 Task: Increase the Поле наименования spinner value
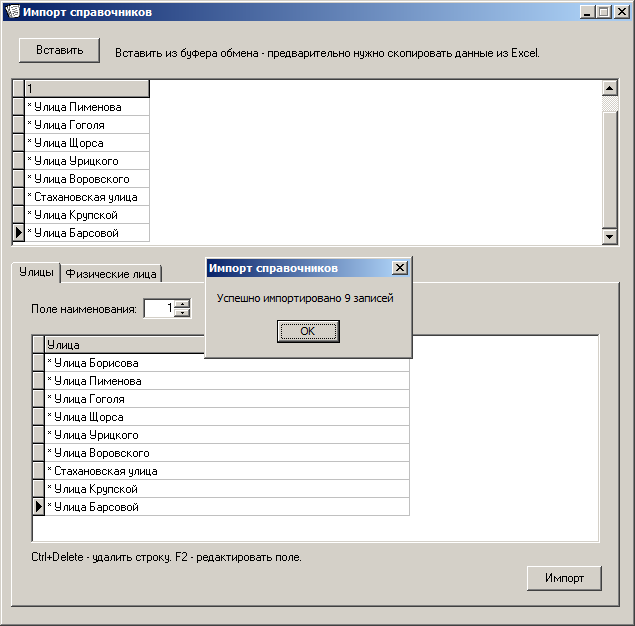point(182,304)
